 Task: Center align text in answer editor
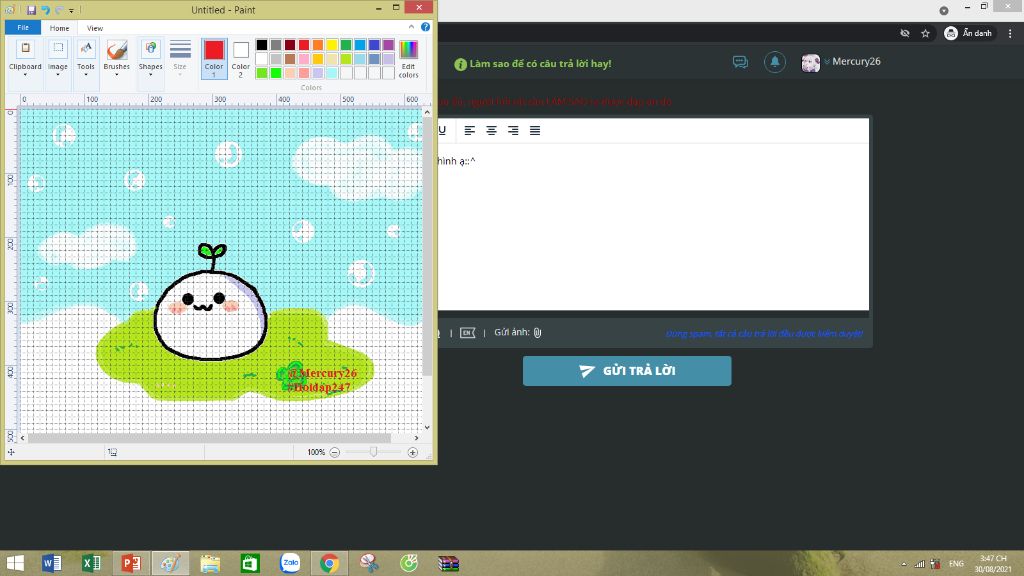(491, 130)
